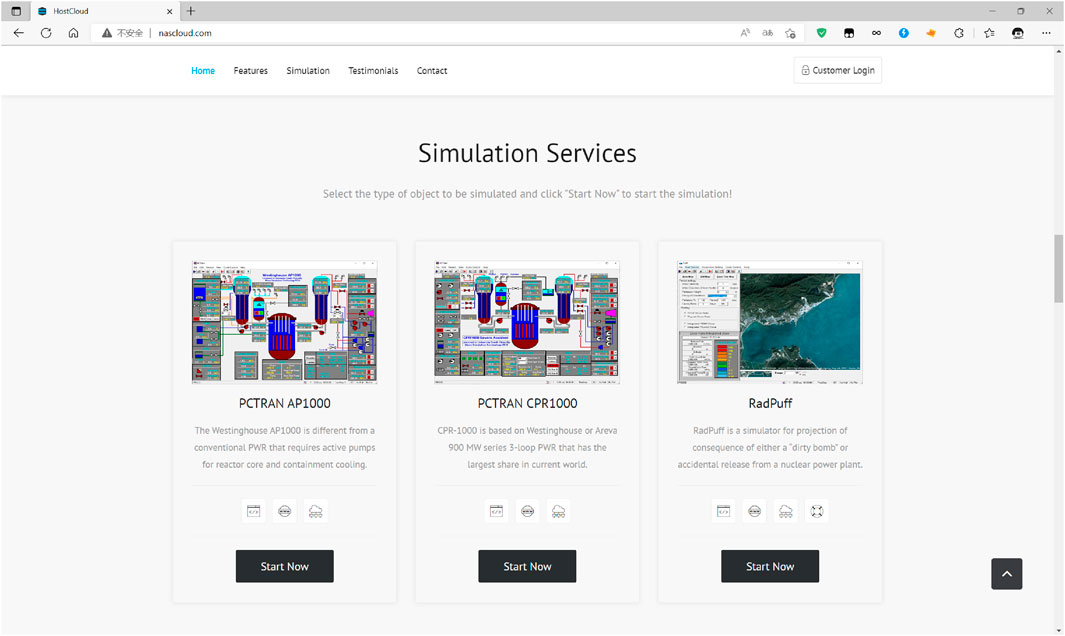1065x636 pixels.
Task: Open the black two-eyed extension icon
Action: (849, 33)
